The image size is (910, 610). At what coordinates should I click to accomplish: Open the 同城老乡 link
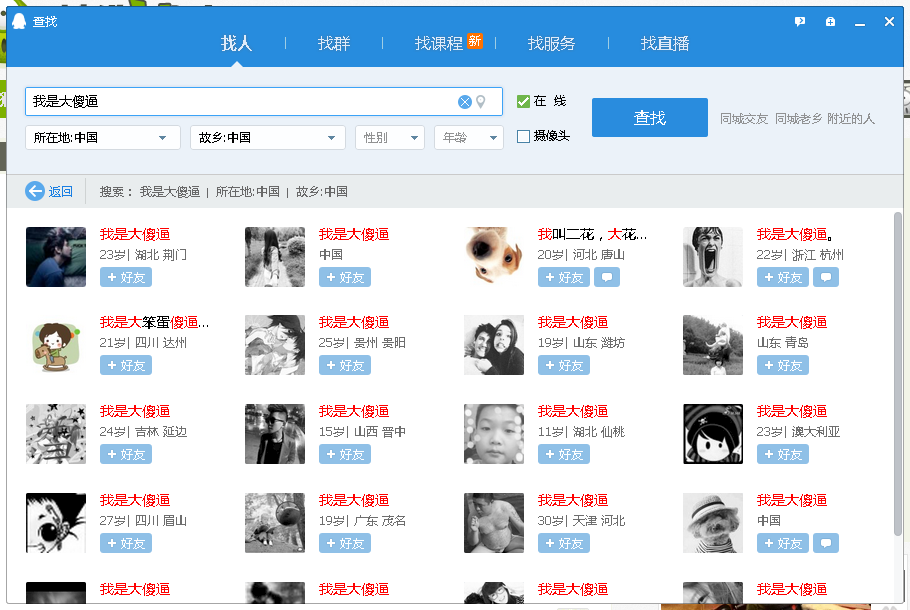coord(799,119)
